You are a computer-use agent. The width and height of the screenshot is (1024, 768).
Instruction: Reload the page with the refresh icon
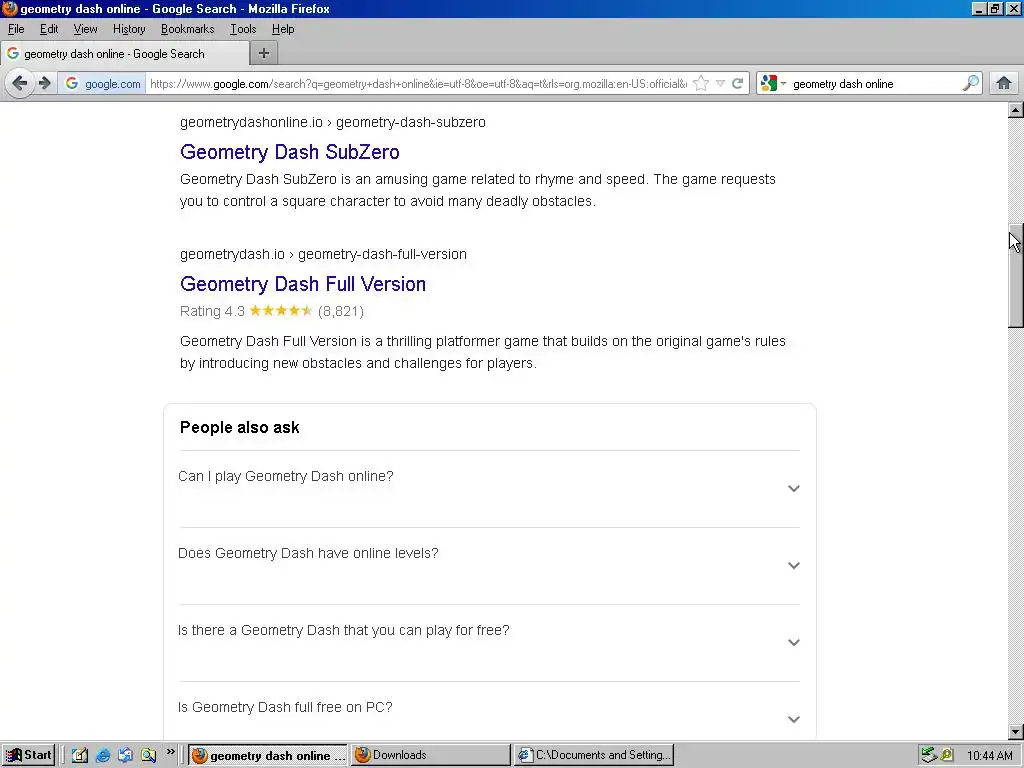pyautogui.click(x=737, y=84)
